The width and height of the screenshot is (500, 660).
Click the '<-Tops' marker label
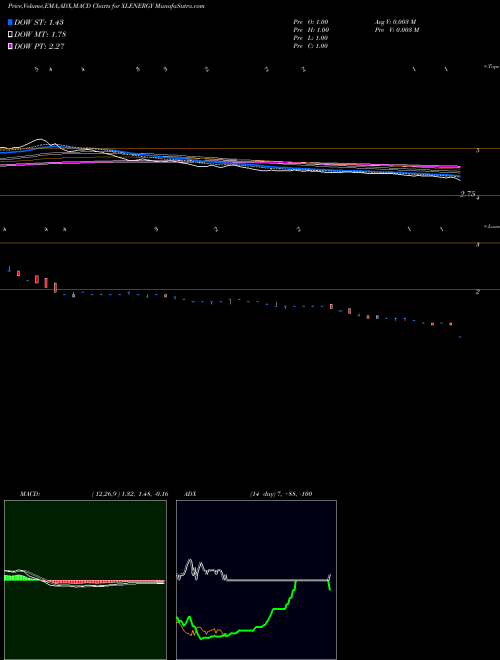pyautogui.click(x=491, y=67)
